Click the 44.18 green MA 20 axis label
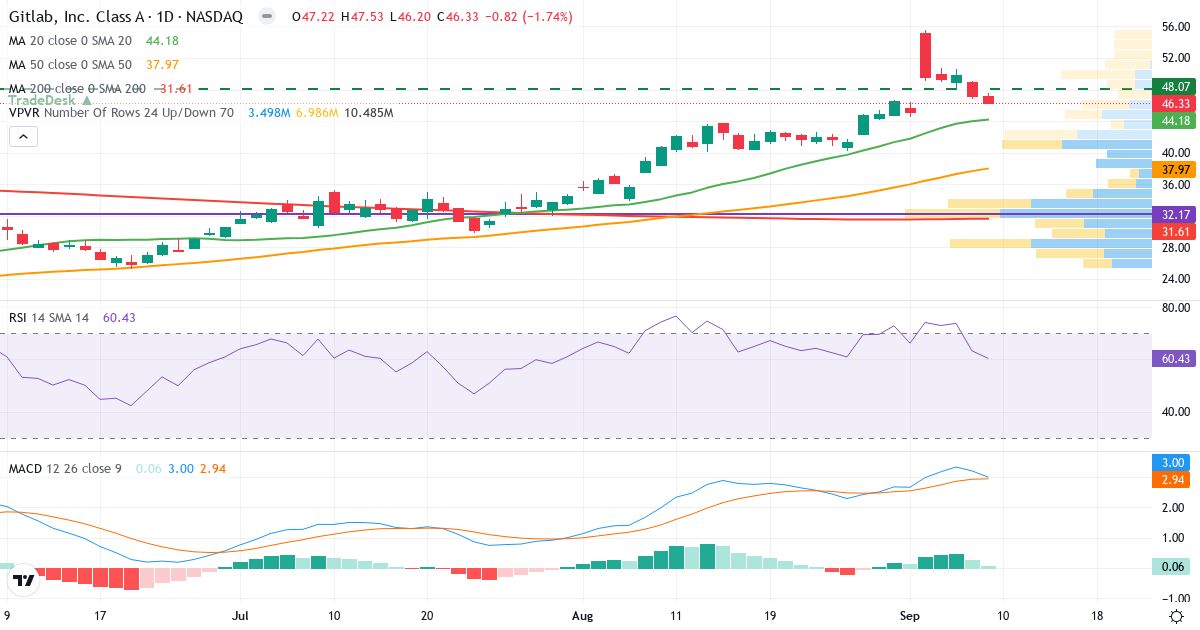 (x=1174, y=120)
